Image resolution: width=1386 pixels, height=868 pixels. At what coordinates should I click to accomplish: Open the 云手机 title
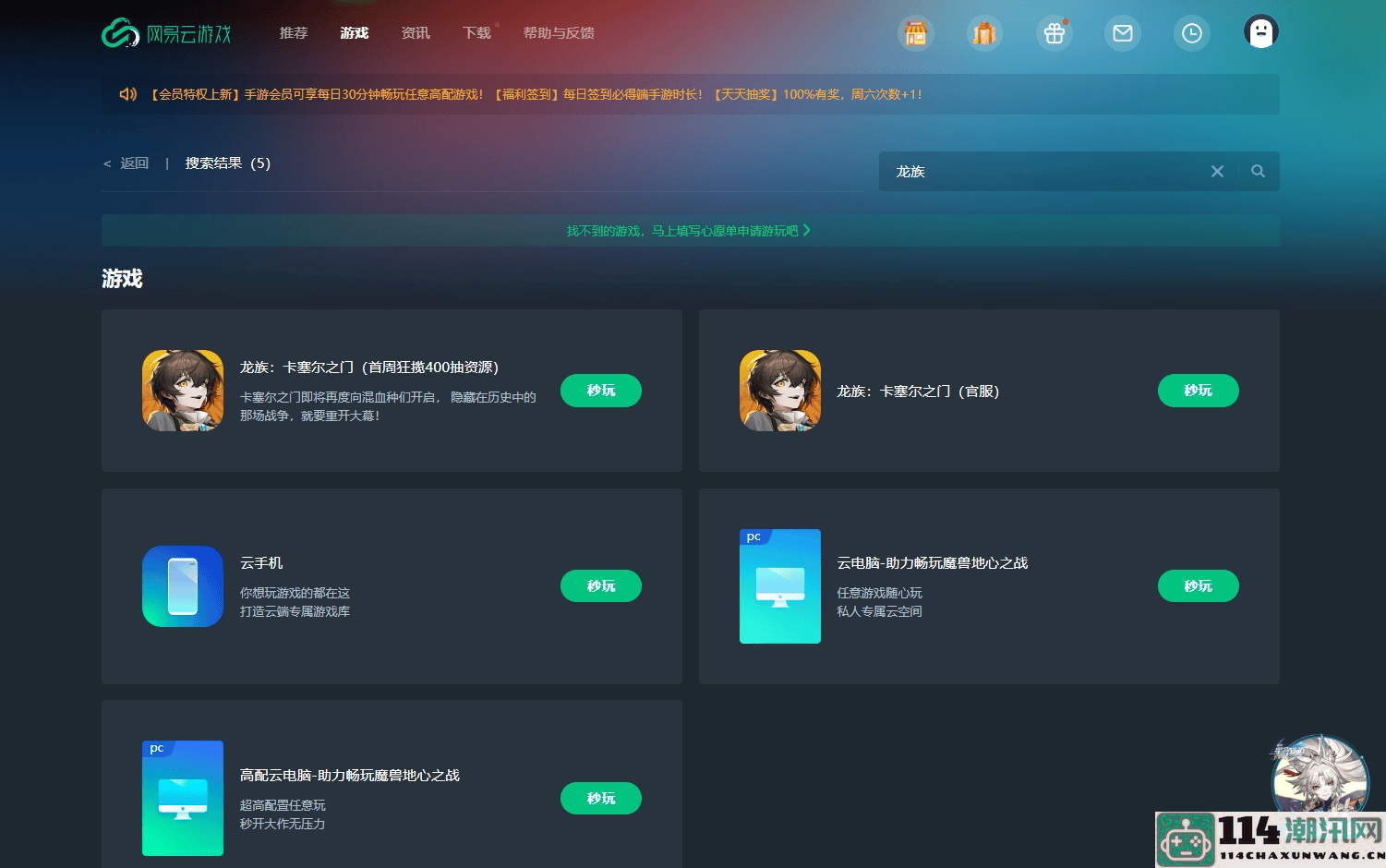coord(261,563)
